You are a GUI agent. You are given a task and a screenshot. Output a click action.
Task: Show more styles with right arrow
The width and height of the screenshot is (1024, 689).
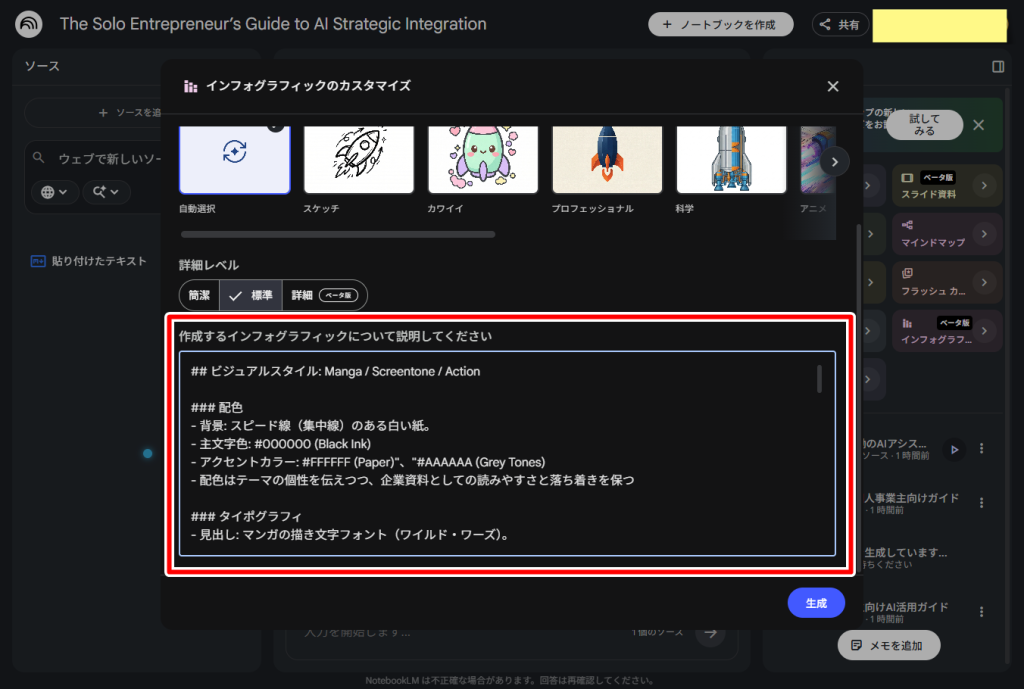(834, 162)
